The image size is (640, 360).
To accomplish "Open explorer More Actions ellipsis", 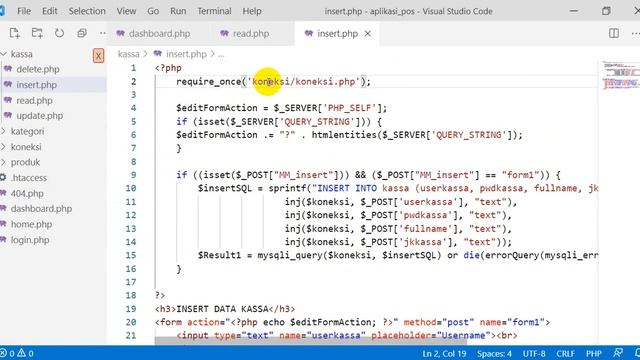I will (102, 33).
